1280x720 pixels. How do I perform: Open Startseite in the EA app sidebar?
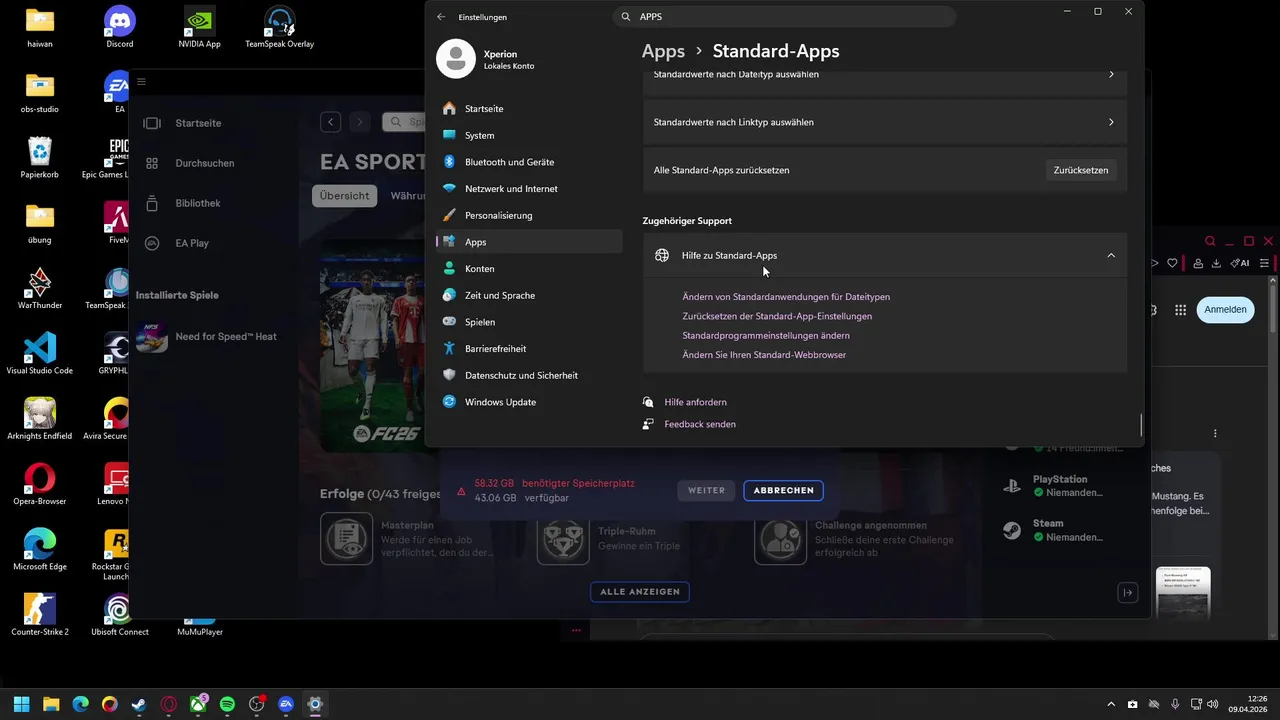click(x=198, y=123)
